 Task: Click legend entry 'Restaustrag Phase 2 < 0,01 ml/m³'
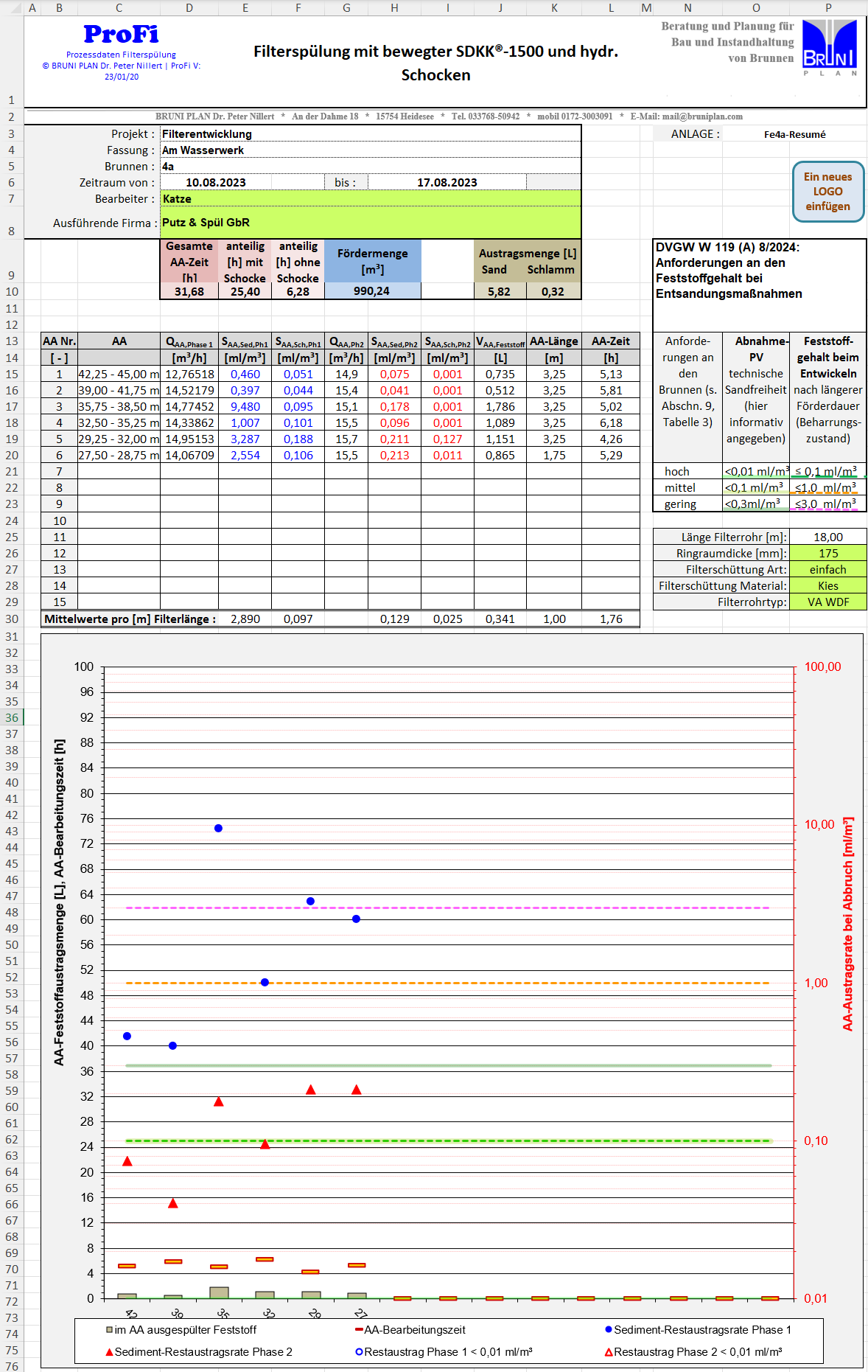(x=693, y=1352)
